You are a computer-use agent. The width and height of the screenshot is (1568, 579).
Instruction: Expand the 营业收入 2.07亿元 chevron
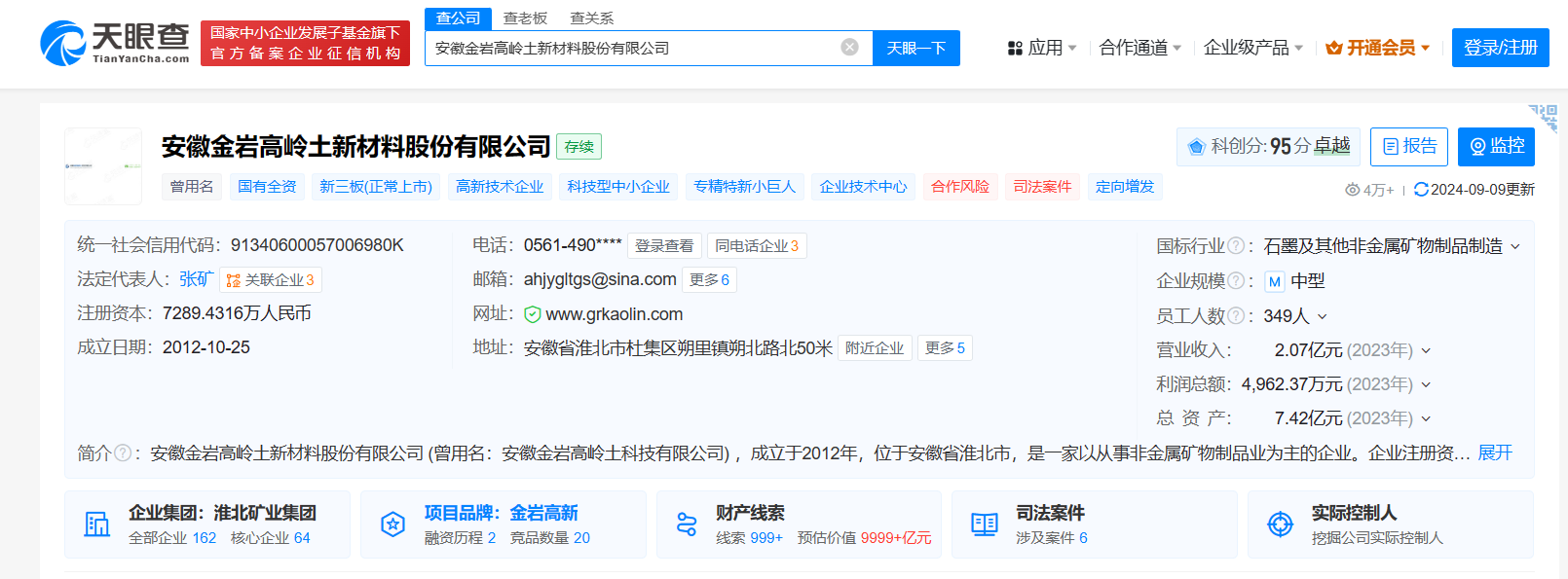(1426, 350)
